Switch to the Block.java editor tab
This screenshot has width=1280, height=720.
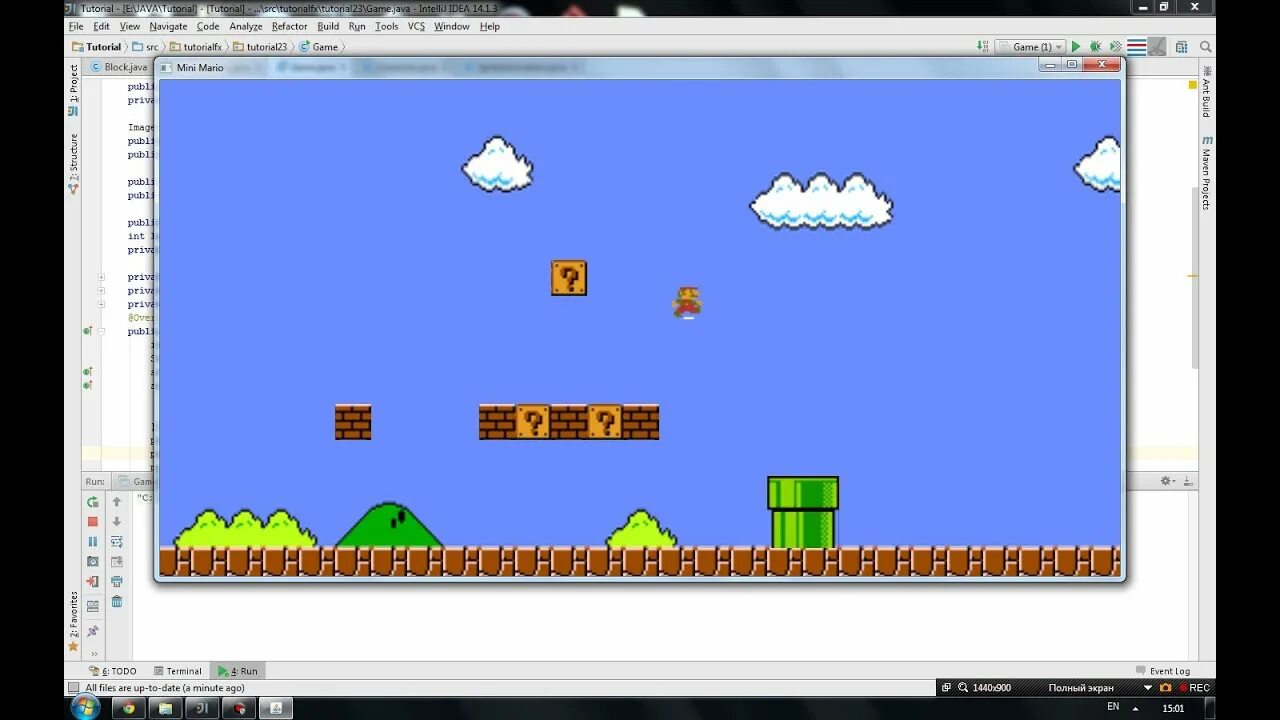(x=119, y=67)
